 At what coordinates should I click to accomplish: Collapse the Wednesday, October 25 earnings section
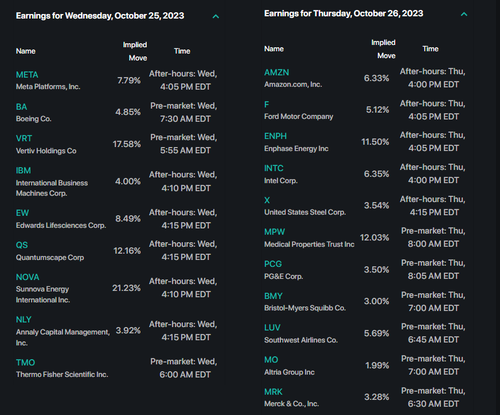pyautogui.click(x=216, y=16)
